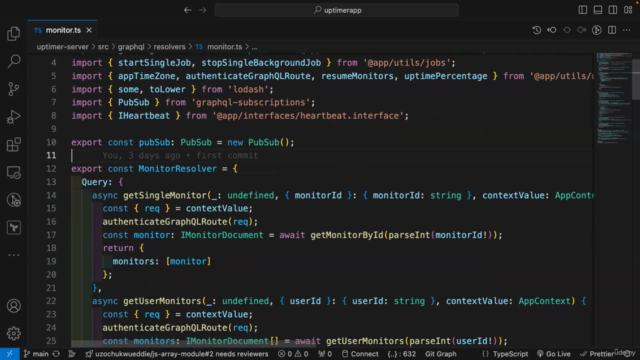
Task: Click monitor.ts in the breadcrumb
Action: tap(224, 47)
